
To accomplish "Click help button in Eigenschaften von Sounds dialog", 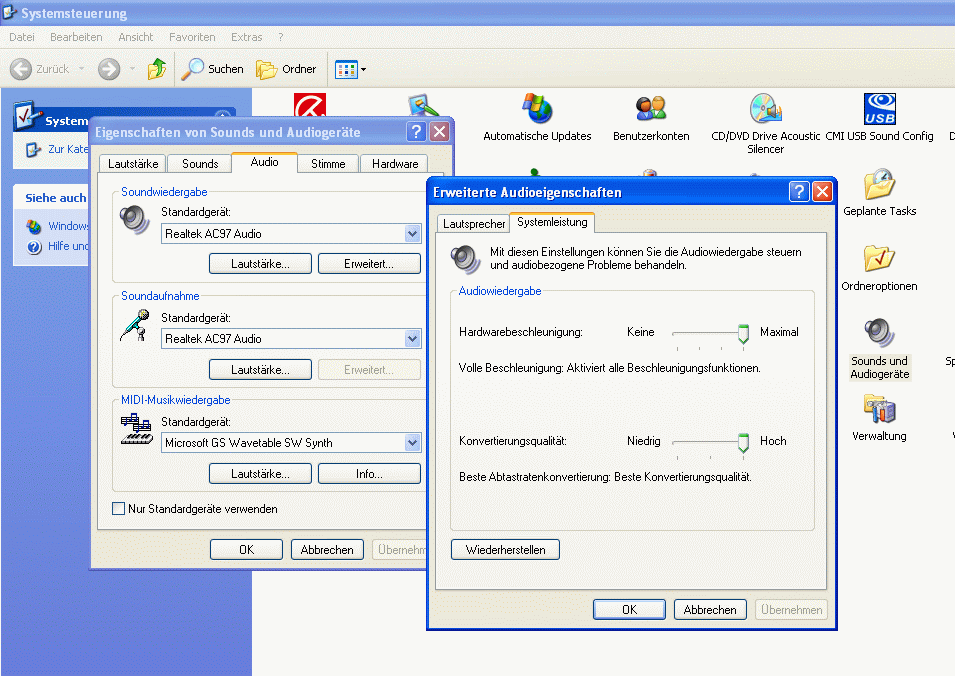I will click(417, 132).
